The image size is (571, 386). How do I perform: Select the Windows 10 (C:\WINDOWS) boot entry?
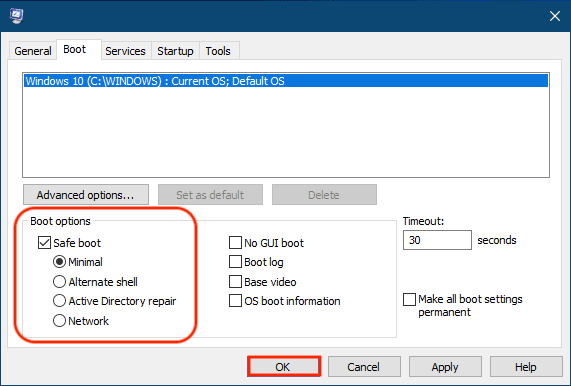point(286,81)
